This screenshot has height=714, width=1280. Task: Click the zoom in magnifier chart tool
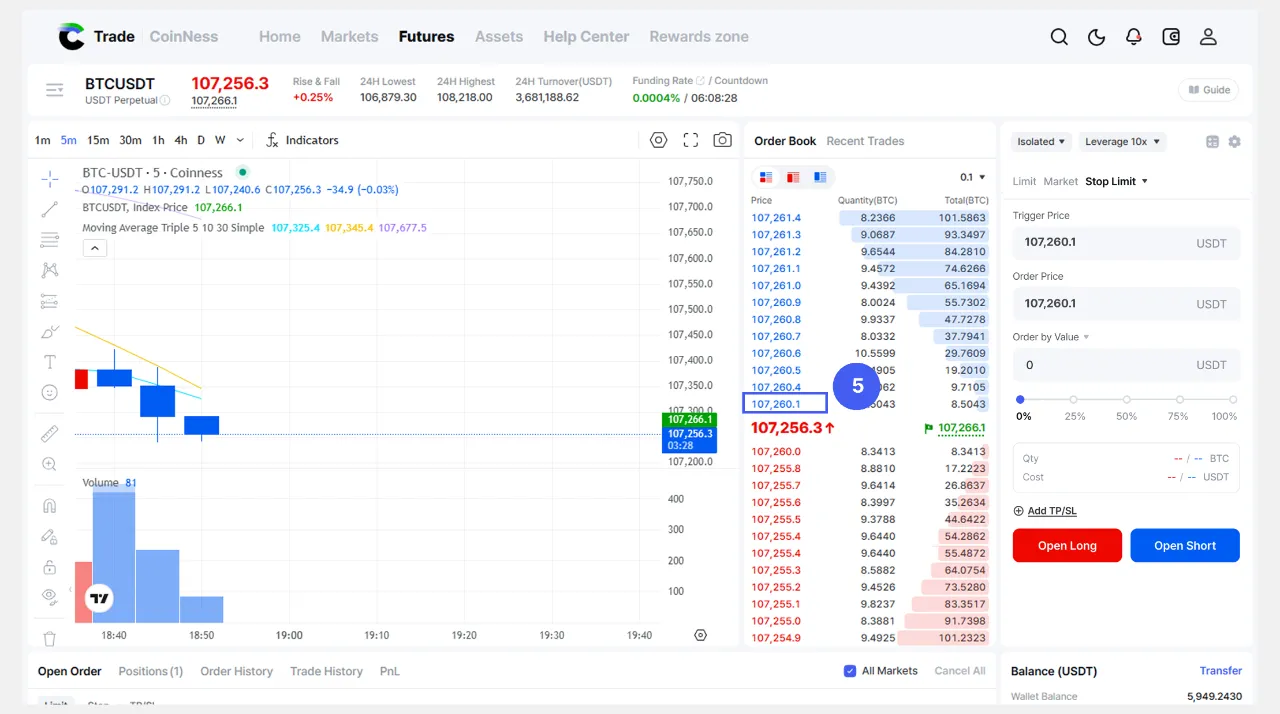(49, 464)
